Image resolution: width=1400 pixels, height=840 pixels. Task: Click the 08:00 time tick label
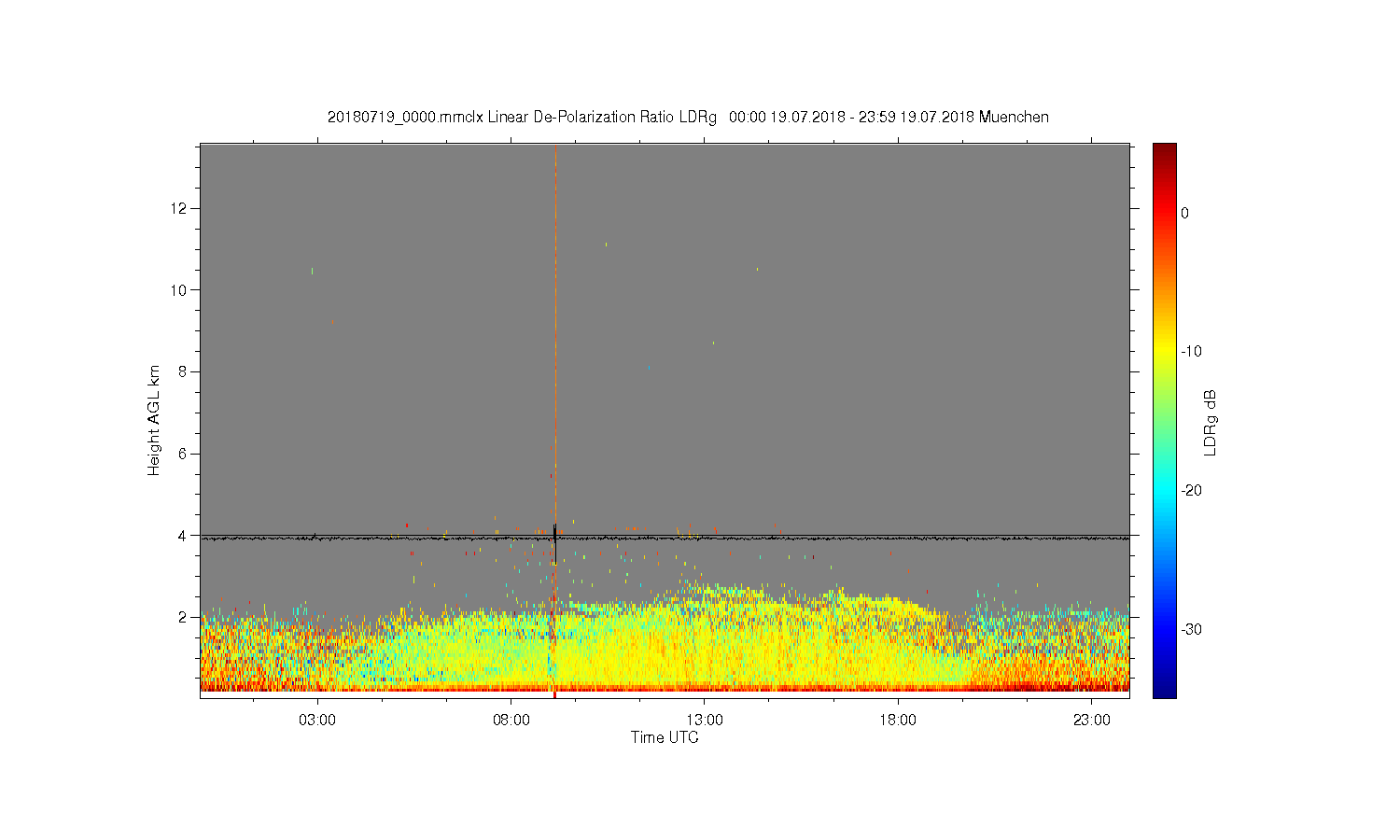click(x=511, y=721)
